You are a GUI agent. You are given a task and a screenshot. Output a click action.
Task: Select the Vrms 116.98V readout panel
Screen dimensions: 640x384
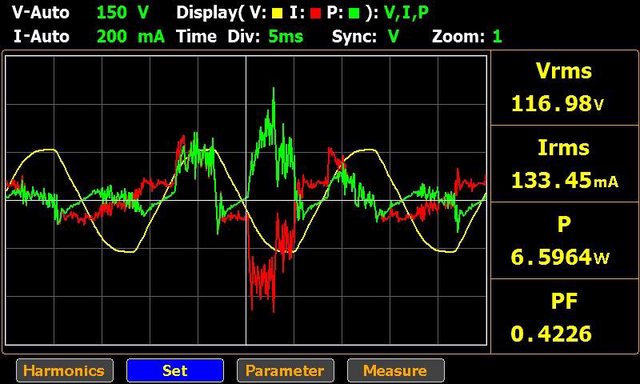tap(564, 88)
